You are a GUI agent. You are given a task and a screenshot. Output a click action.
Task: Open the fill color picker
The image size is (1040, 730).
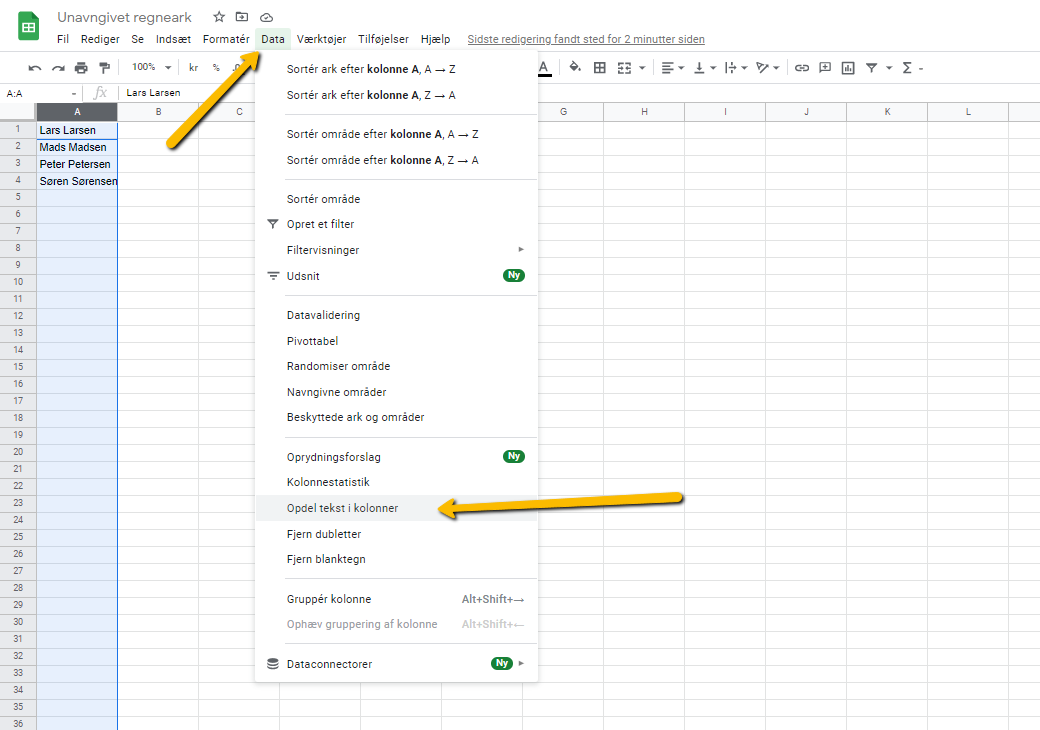click(x=575, y=67)
